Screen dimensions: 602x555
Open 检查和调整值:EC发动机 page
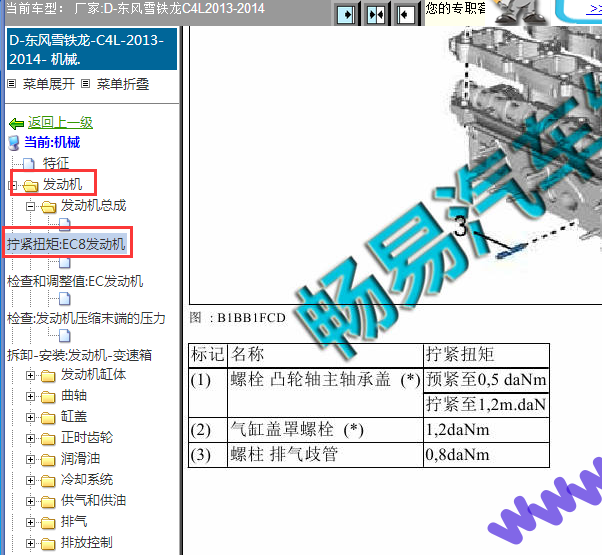75,281
